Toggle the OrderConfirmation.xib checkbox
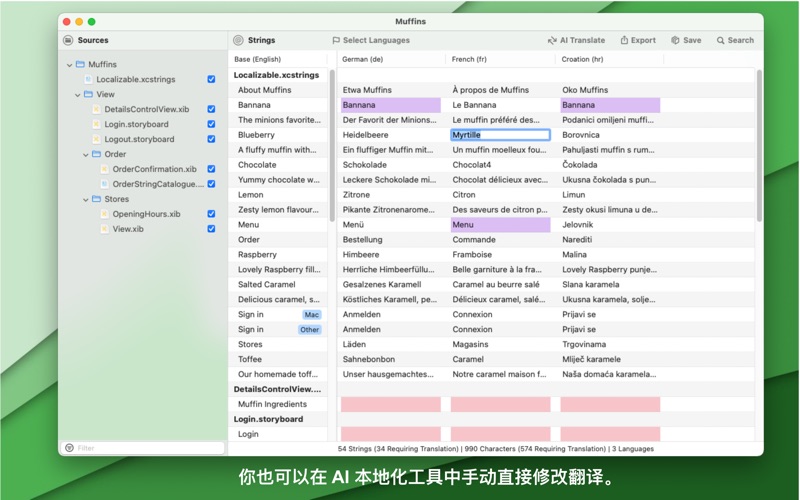Image resolution: width=800 pixels, height=500 pixels. point(211,169)
